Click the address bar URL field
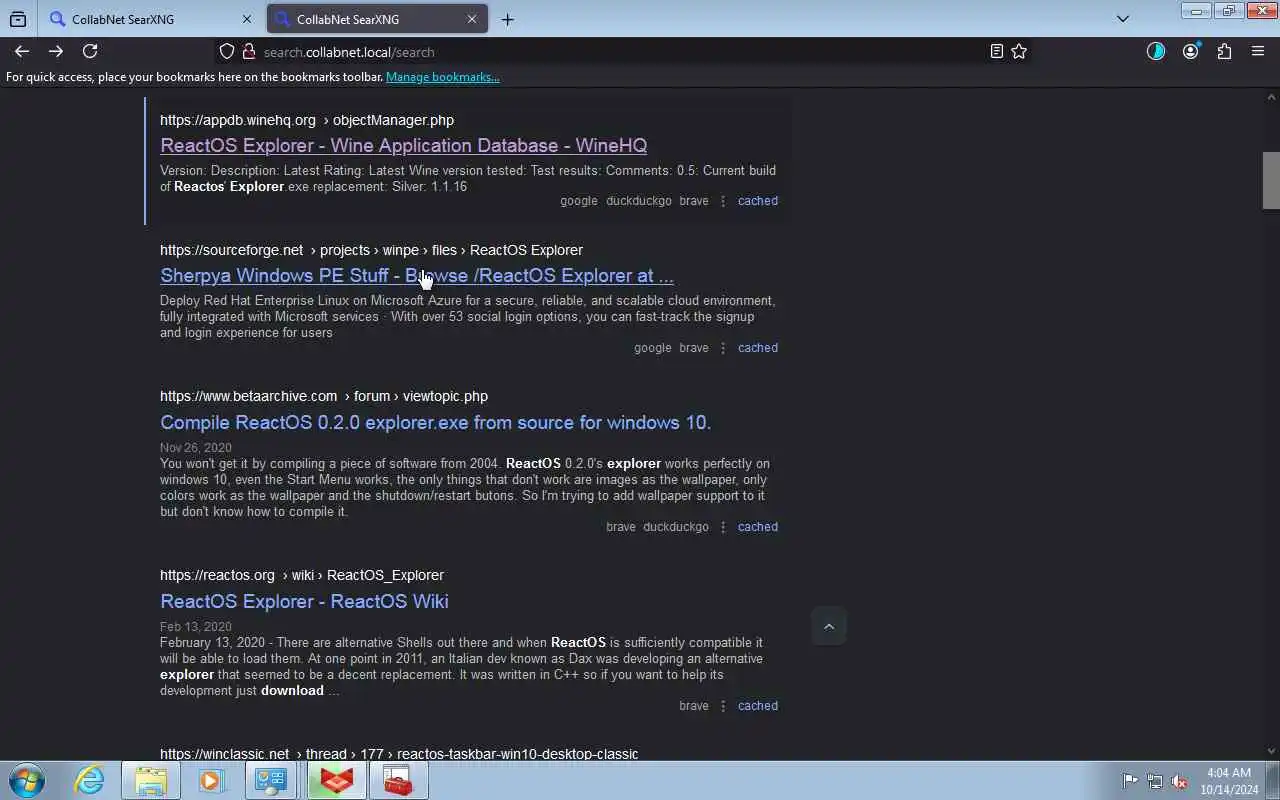 pos(620,51)
